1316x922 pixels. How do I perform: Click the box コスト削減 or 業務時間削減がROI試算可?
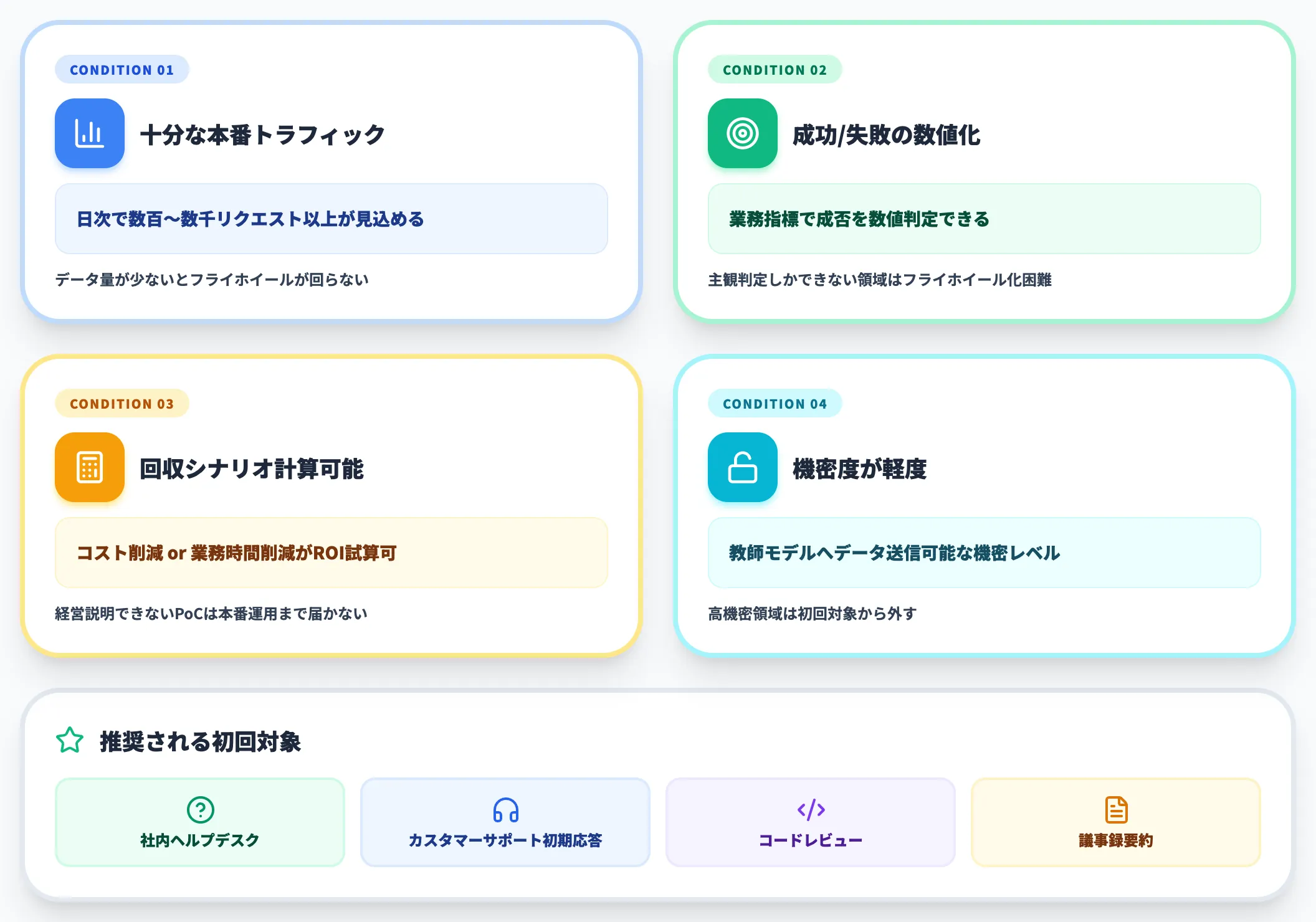click(331, 553)
